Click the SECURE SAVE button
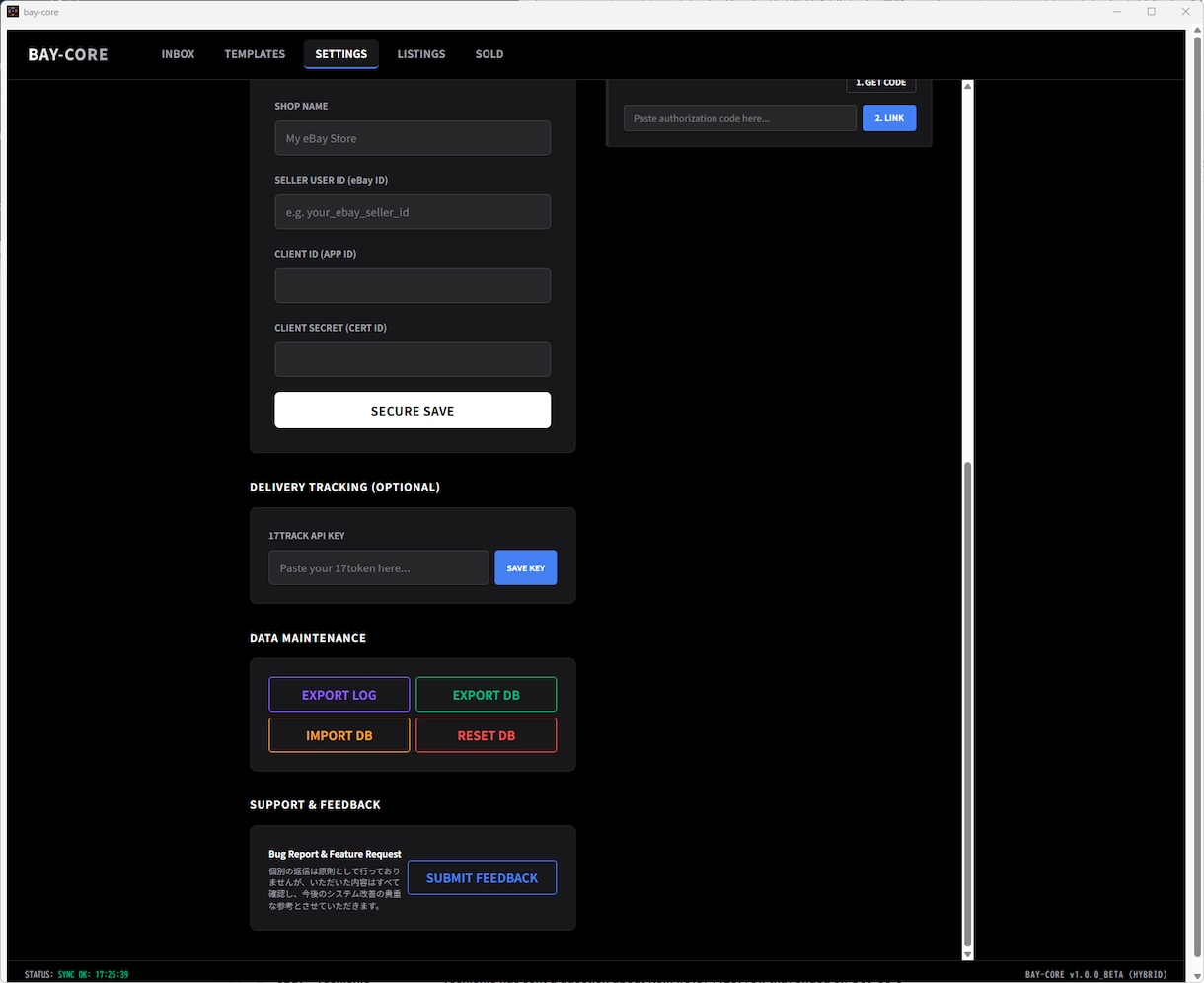The width and height of the screenshot is (1204, 983). (413, 411)
